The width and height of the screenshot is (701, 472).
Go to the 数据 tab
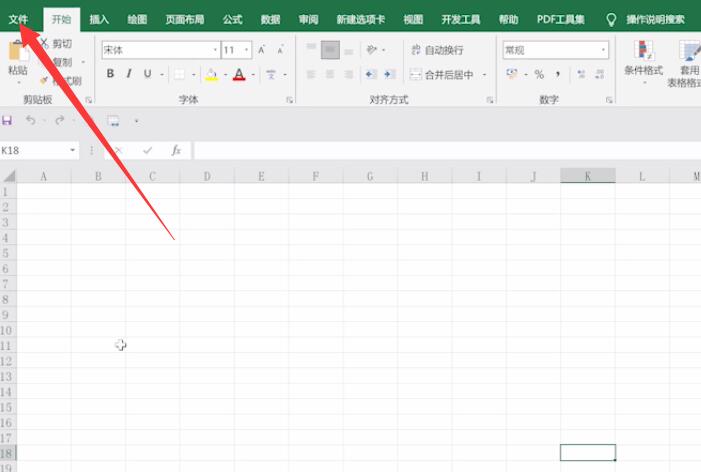pos(270,19)
